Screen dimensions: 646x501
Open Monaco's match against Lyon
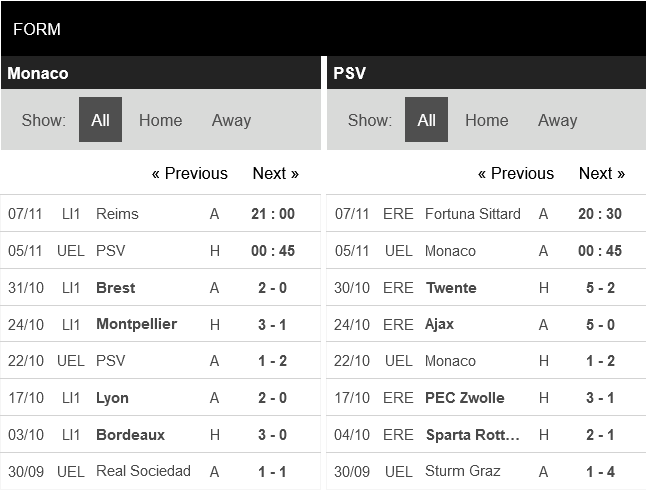coord(112,398)
